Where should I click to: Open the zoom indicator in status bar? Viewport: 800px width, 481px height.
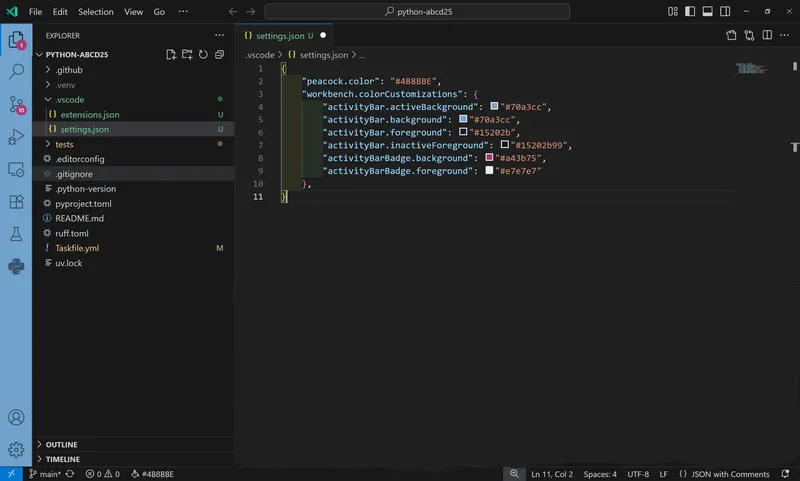point(514,474)
